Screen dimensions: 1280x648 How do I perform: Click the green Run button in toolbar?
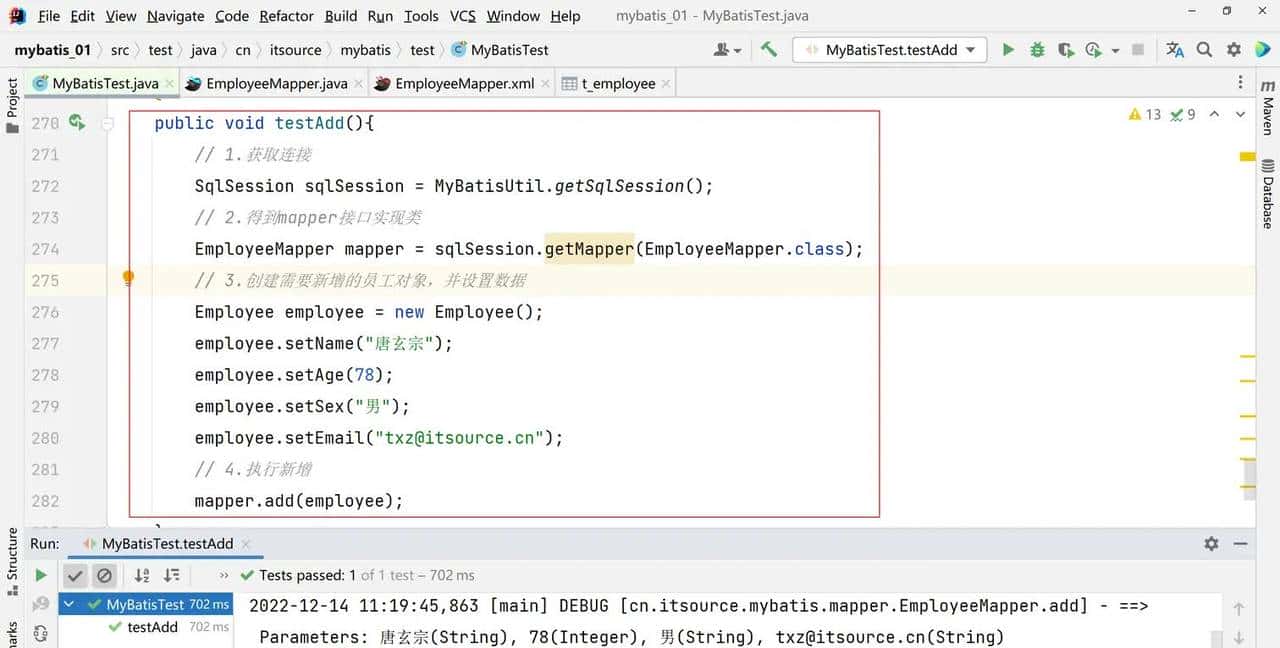[x=1008, y=50]
